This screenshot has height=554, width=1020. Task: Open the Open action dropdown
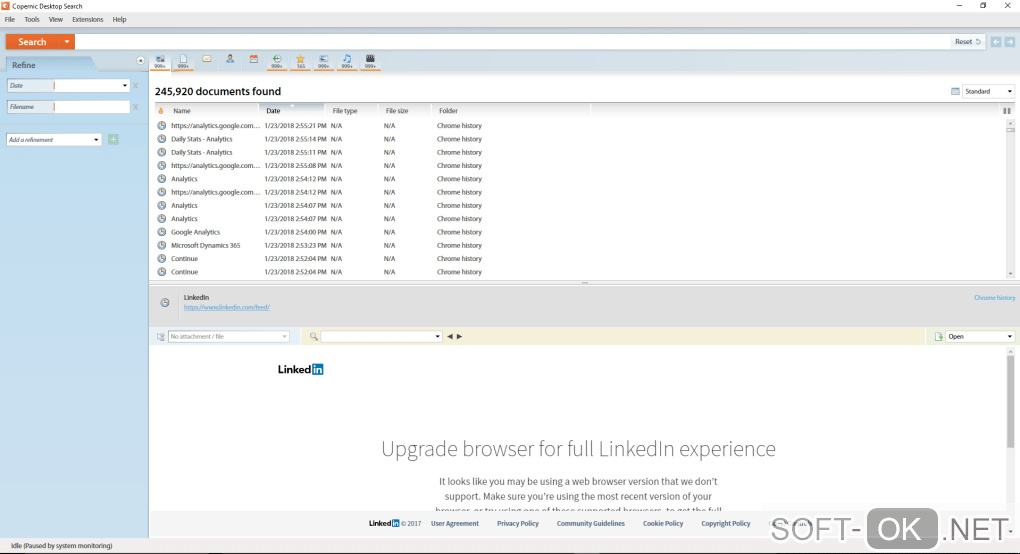click(1010, 337)
